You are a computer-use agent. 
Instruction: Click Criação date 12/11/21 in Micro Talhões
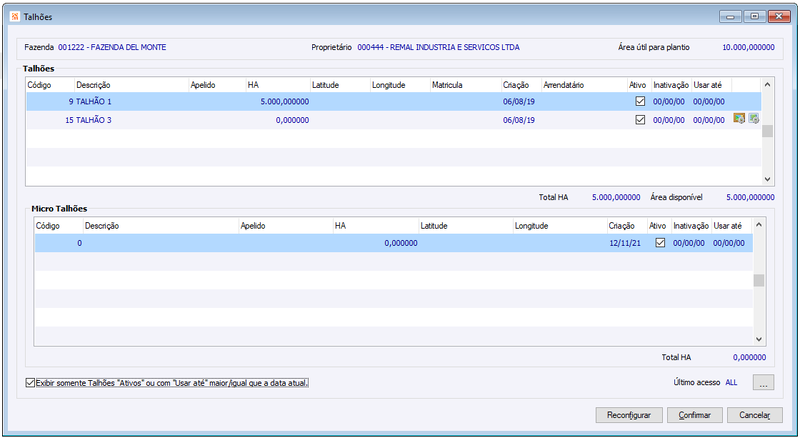click(625, 243)
